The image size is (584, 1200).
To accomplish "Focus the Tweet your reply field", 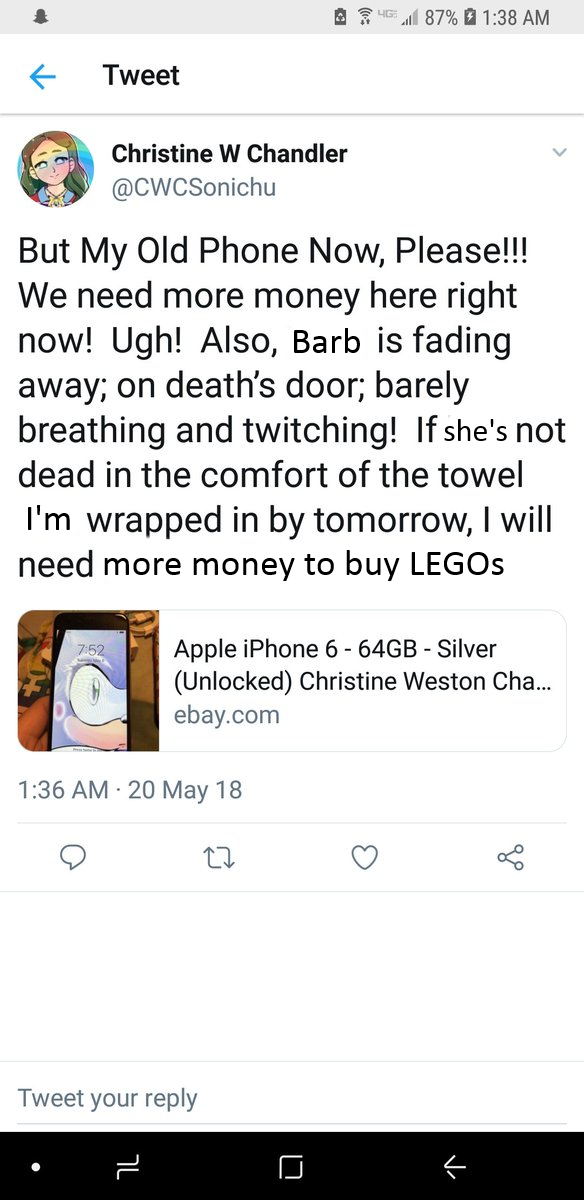I will click(x=292, y=1097).
